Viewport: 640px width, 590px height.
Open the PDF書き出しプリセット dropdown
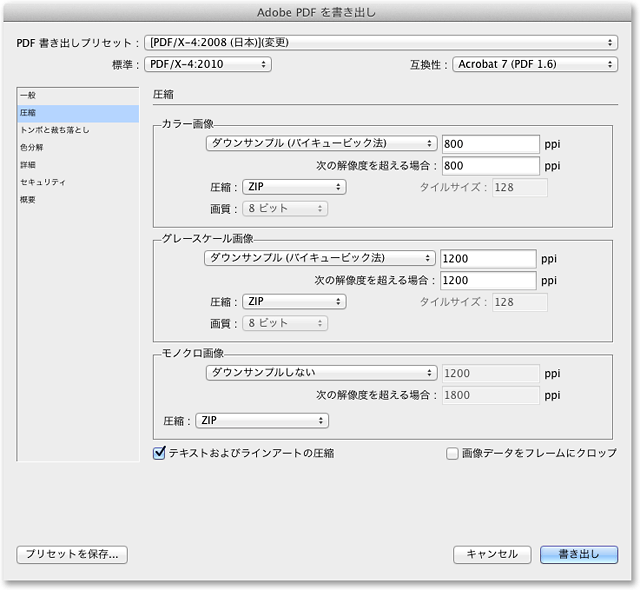click(380, 42)
